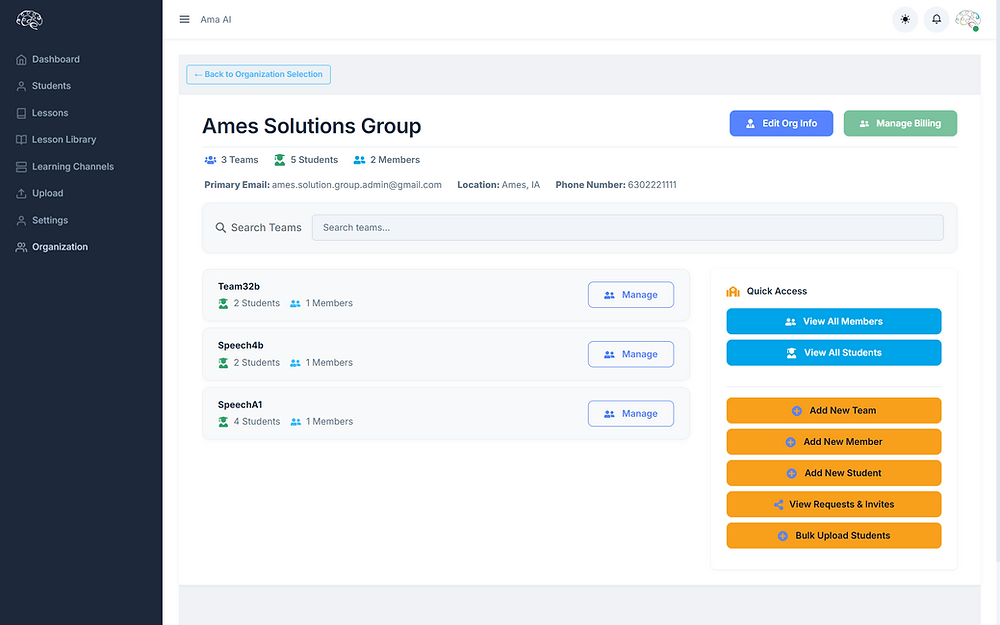Click the Lessons book icon
This screenshot has width=1000, height=625.
click(21, 113)
